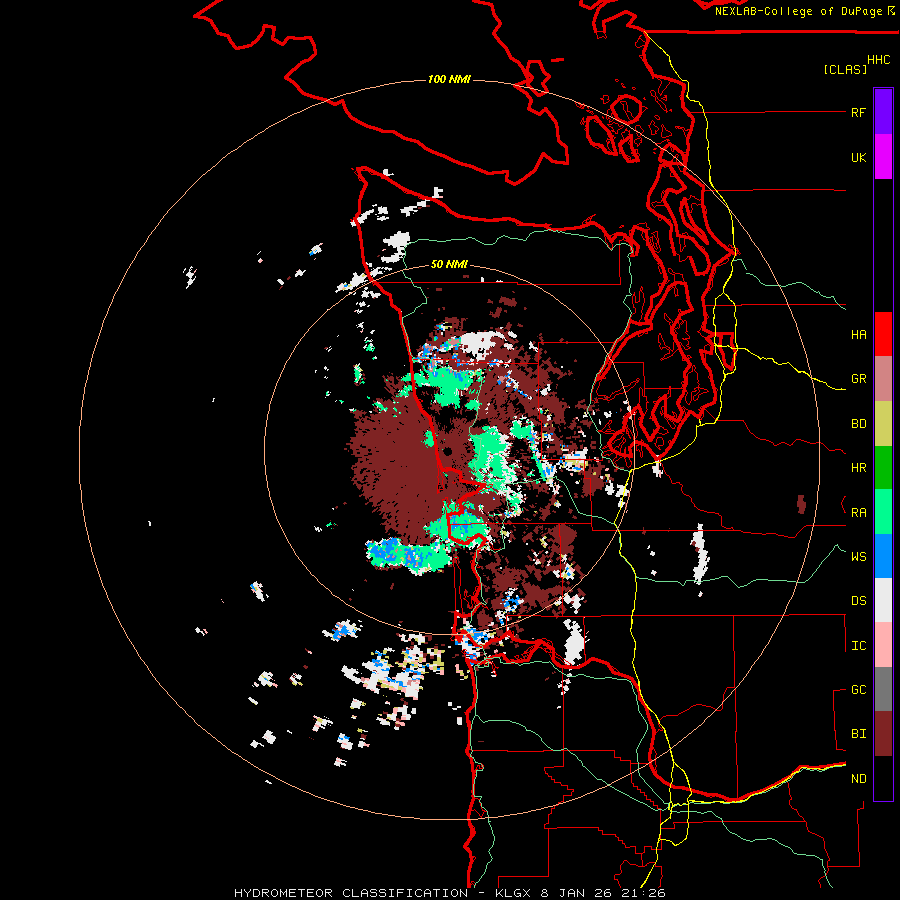The image size is (900, 900).
Task: Click the HR legend label
Action: click(x=858, y=468)
